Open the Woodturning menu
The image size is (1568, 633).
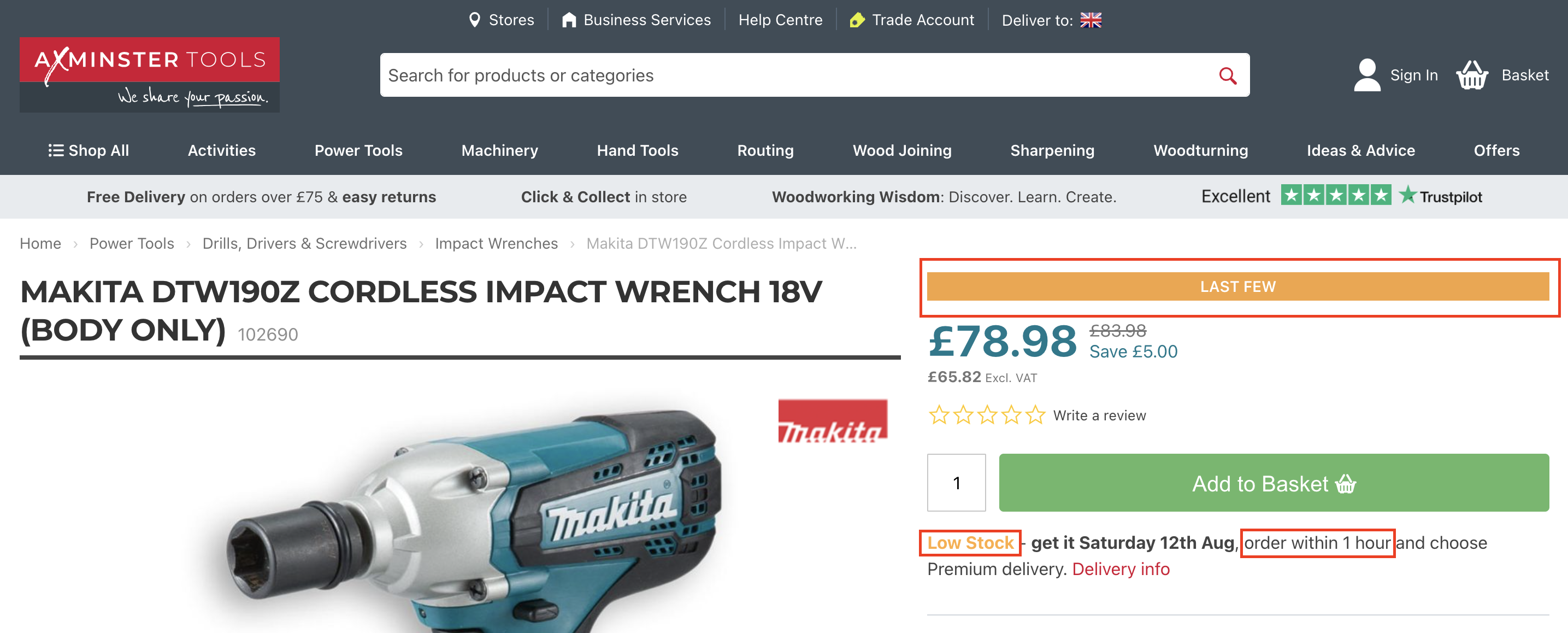click(x=1200, y=150)
